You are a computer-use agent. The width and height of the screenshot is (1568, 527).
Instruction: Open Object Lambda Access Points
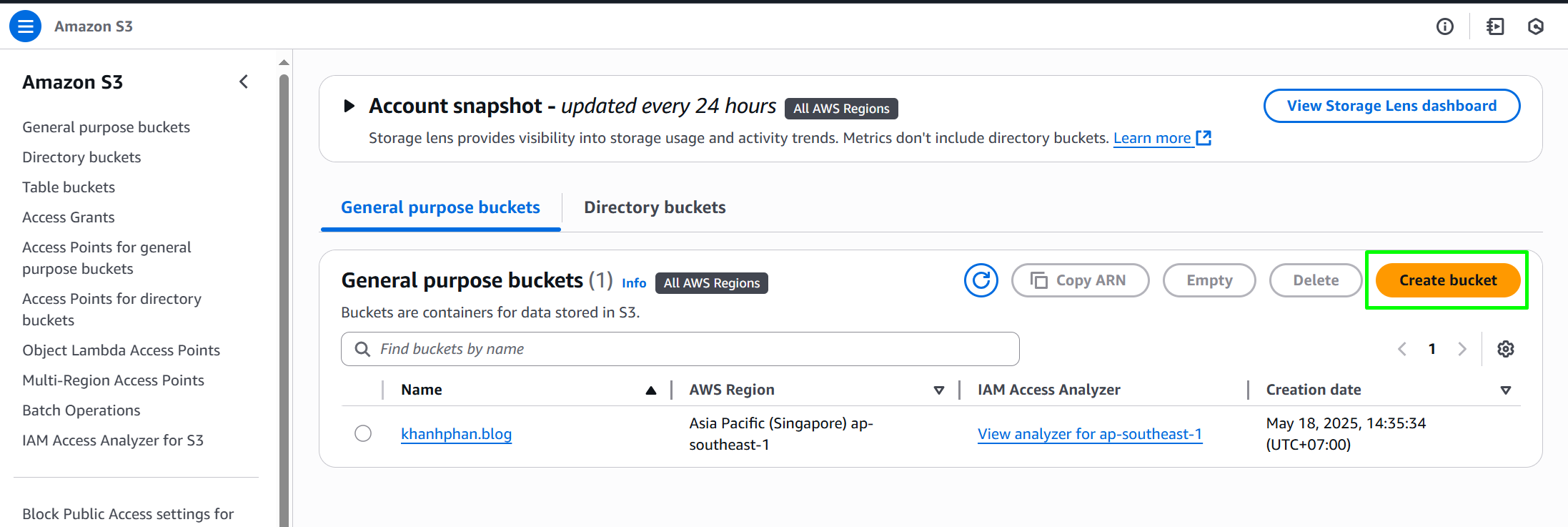[x=121, y=350]
